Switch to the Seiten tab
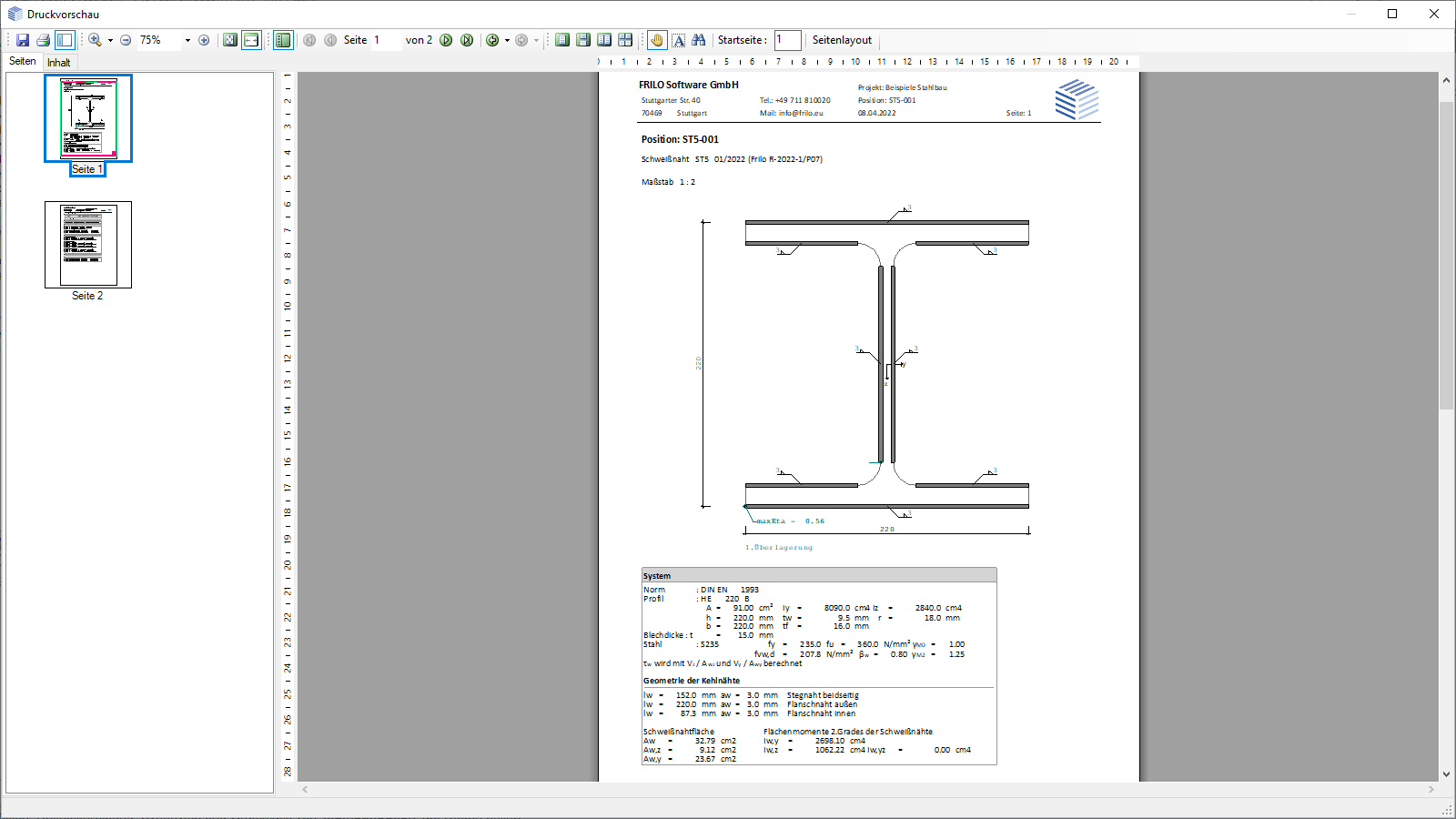 tap(23, 61)
